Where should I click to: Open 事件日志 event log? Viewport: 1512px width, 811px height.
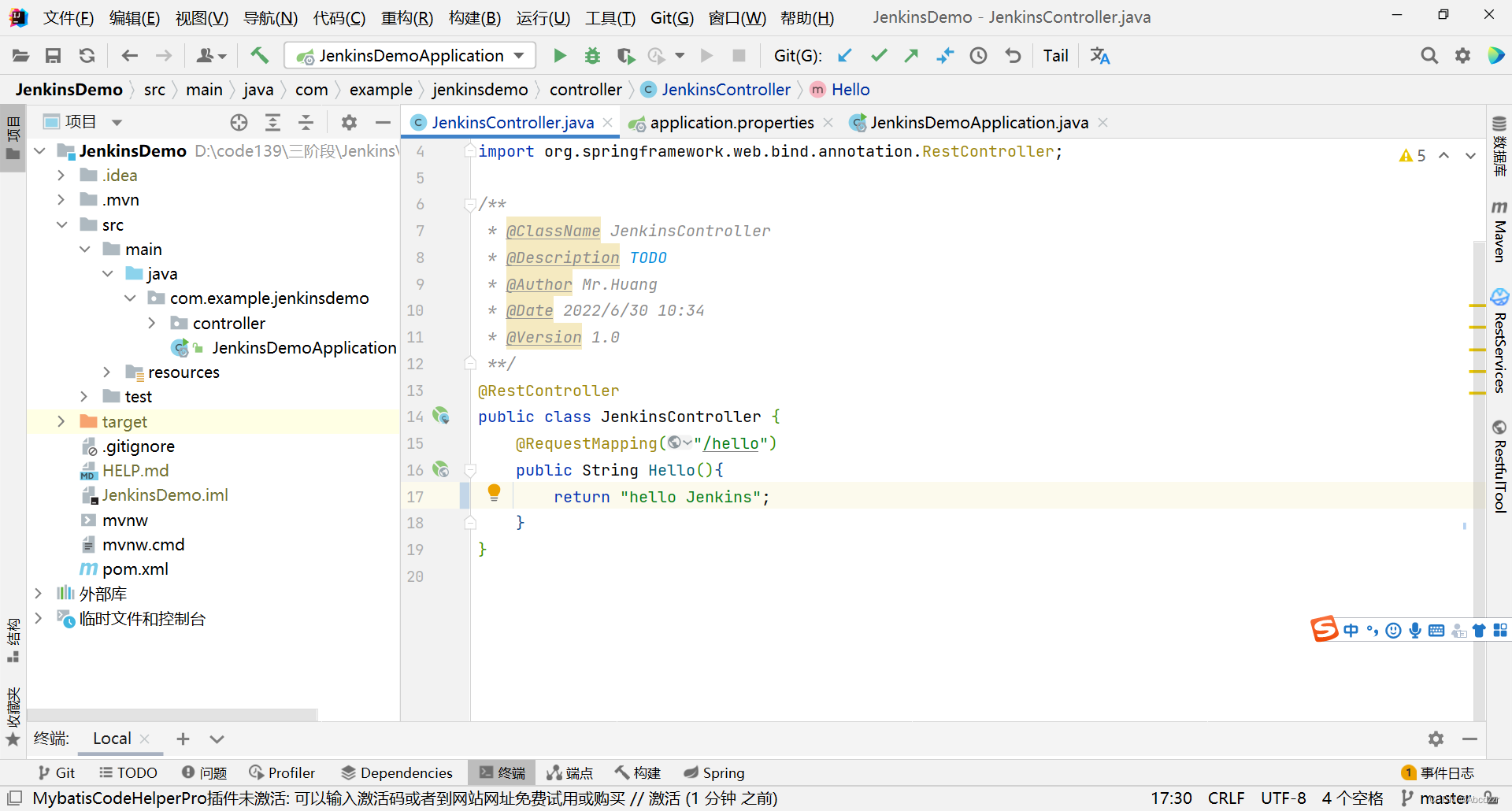point(1438,773)
